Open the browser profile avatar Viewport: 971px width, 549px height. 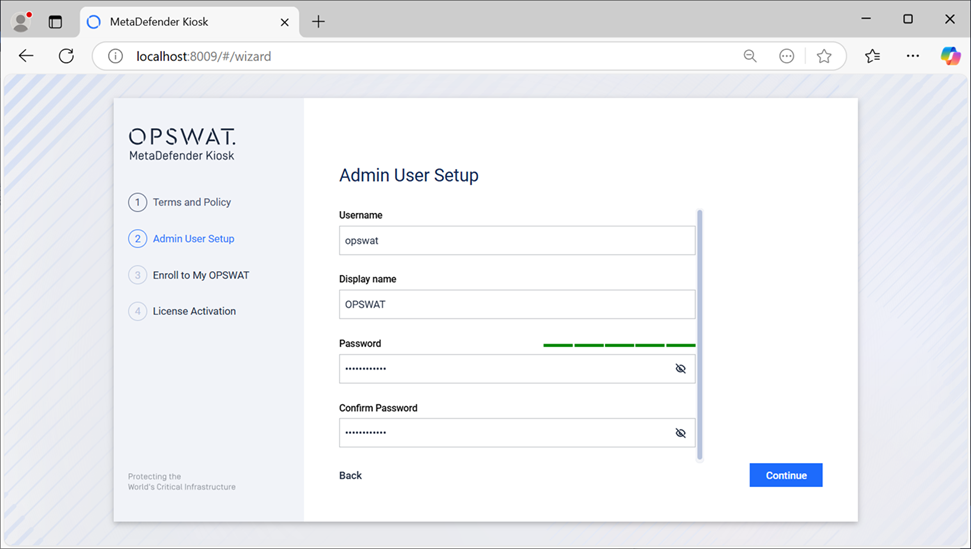click(21, 20)
